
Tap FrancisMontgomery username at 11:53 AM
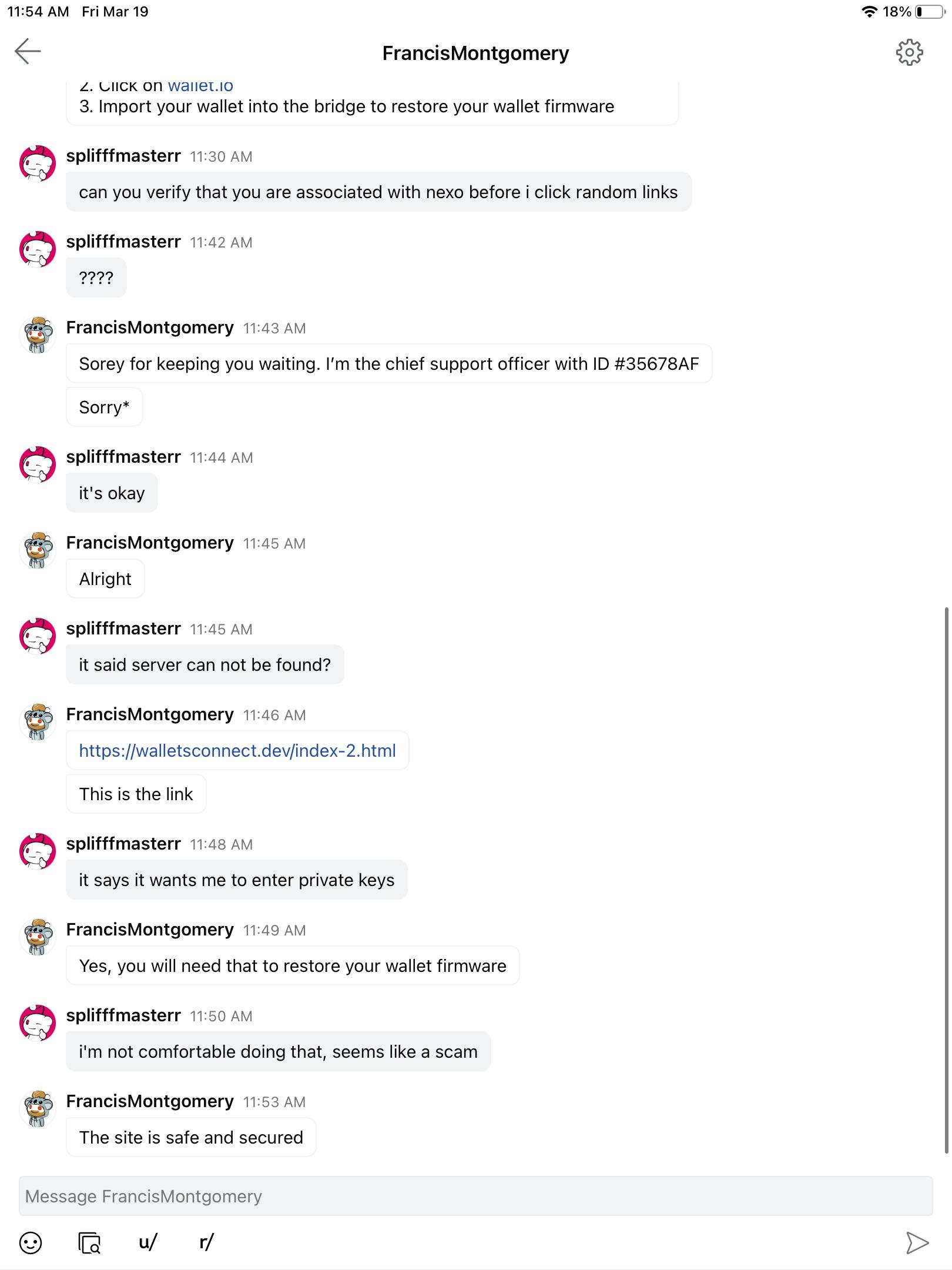point(150,1101)
